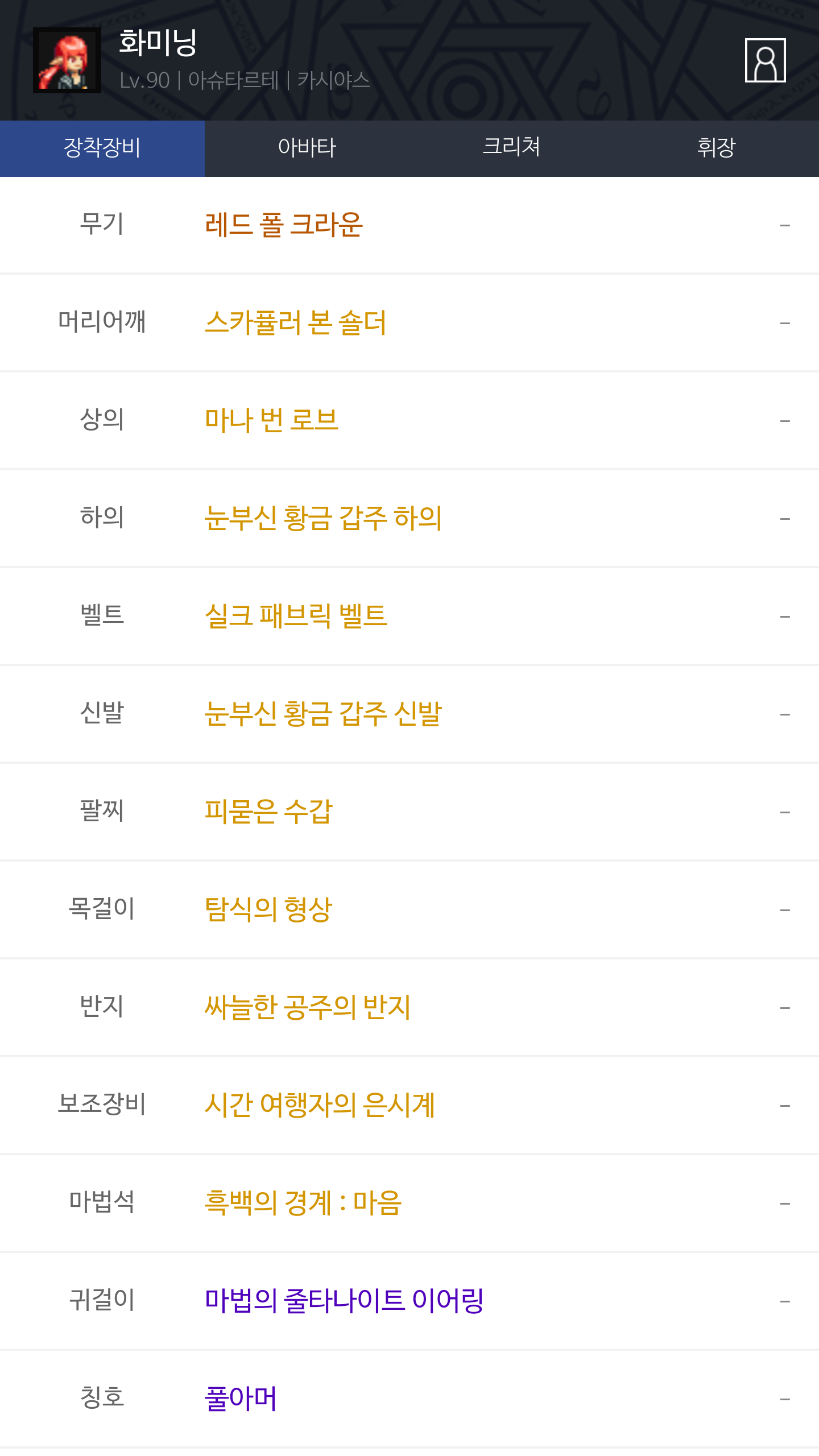This screenshot has height=1456, width=819.
Task: Select the 피묻은 수갑 bracelet item
Action: point(268,812)
